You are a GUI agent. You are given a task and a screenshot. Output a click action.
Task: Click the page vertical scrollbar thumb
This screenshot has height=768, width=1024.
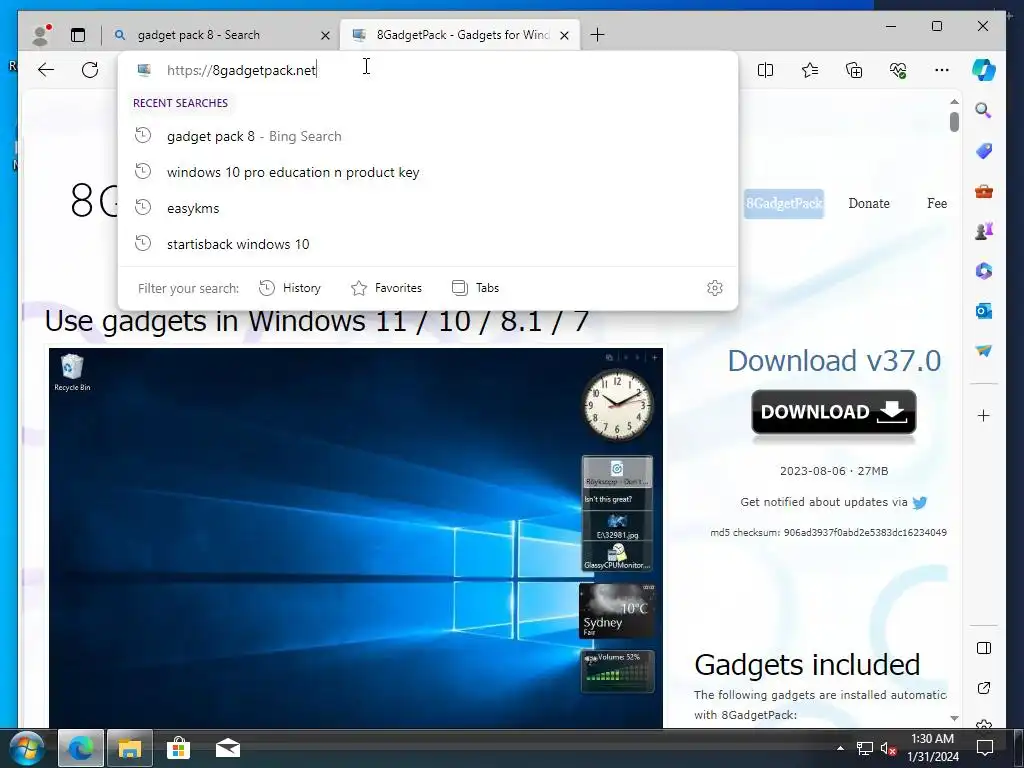coord(954,121)
